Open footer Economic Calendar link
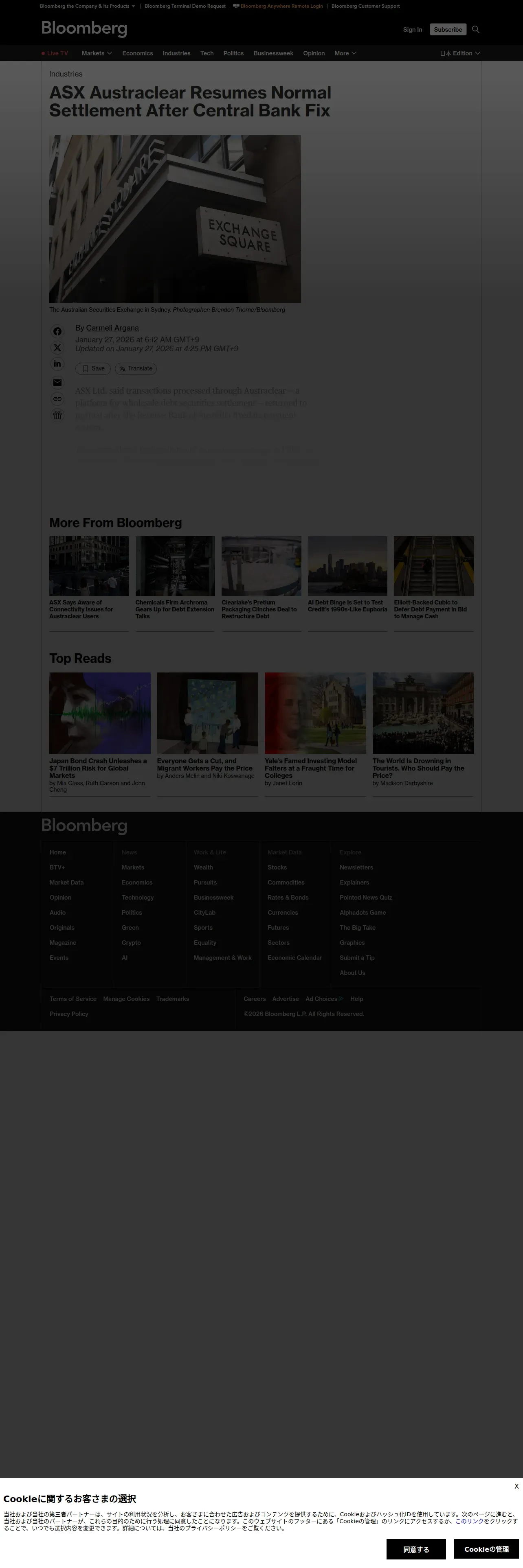 click(294, 958)
